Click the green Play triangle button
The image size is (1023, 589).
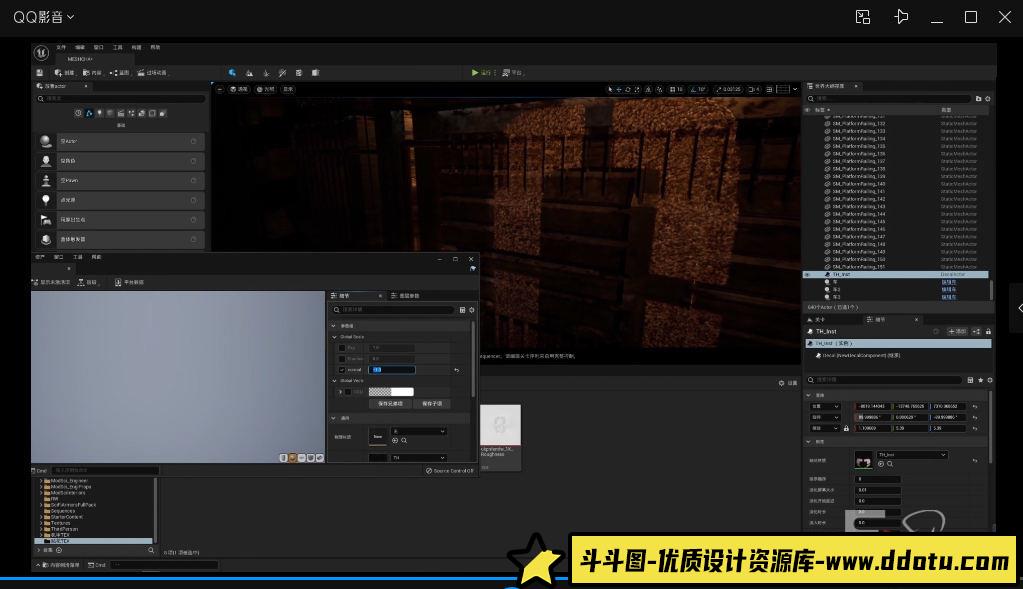[x=475, y=72]
